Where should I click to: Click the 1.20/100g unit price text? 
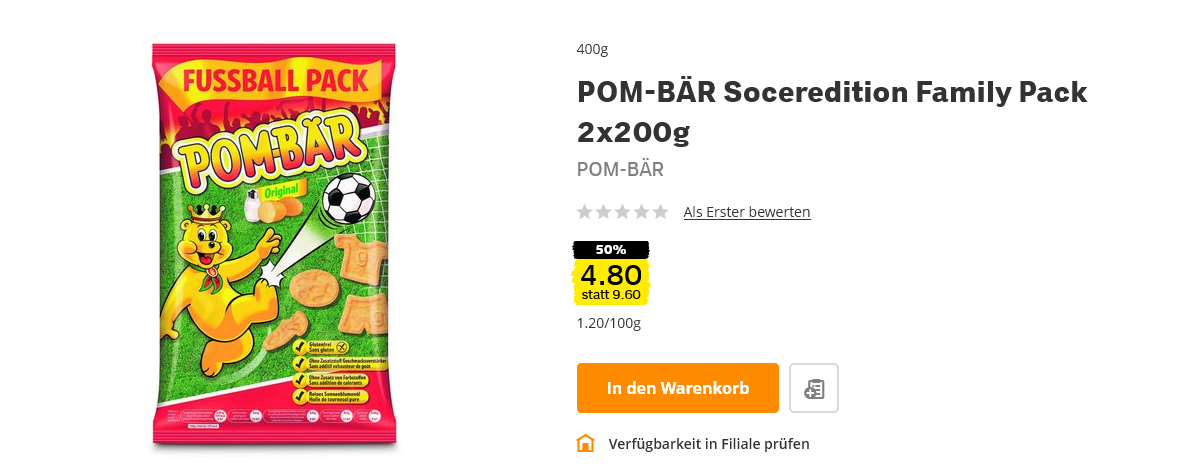(609, 323)
